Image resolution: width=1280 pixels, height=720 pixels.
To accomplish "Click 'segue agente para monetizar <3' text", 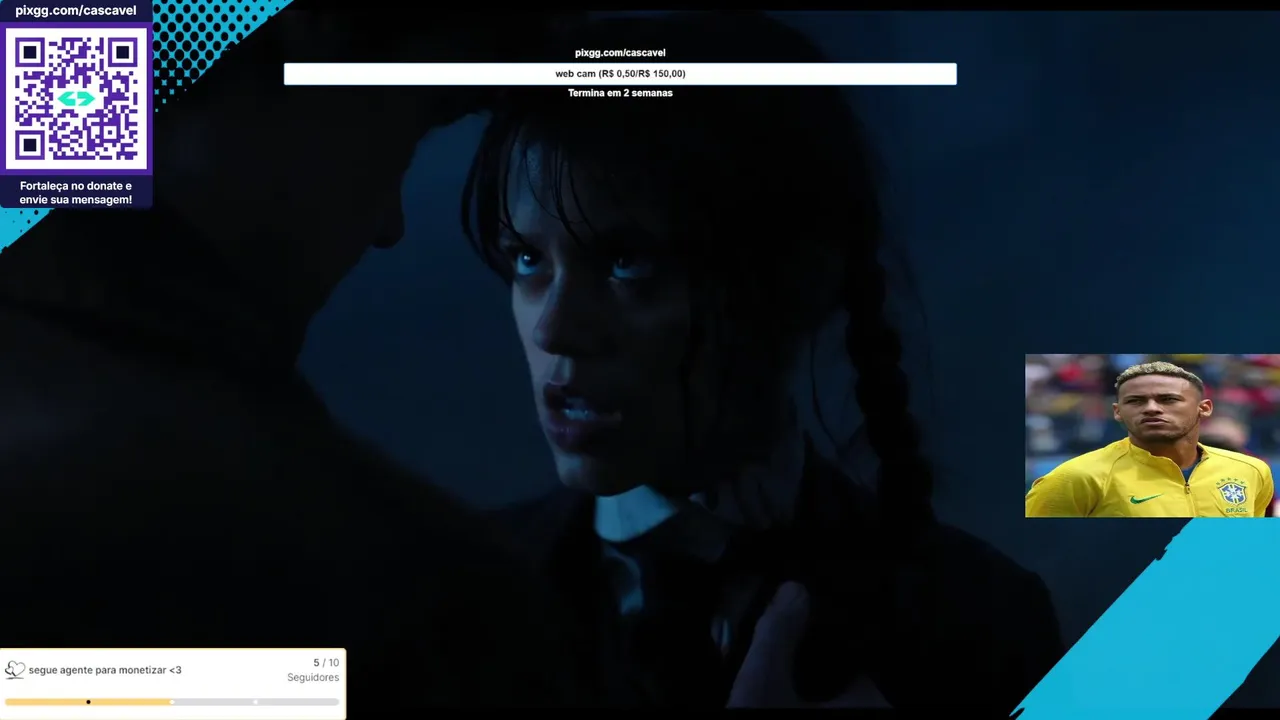I will tap(105, 670).
